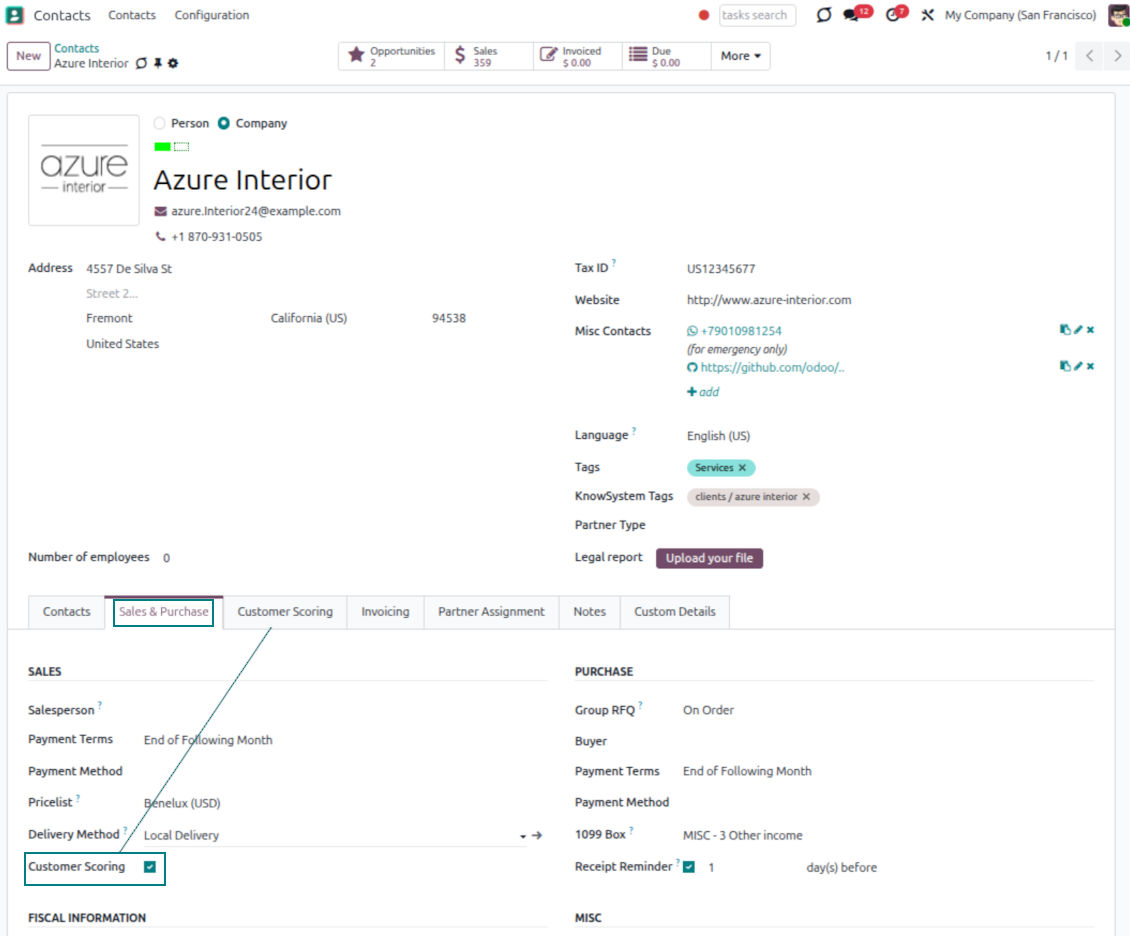Edit the GitHub misc contact with pencil

[1078, 366]
